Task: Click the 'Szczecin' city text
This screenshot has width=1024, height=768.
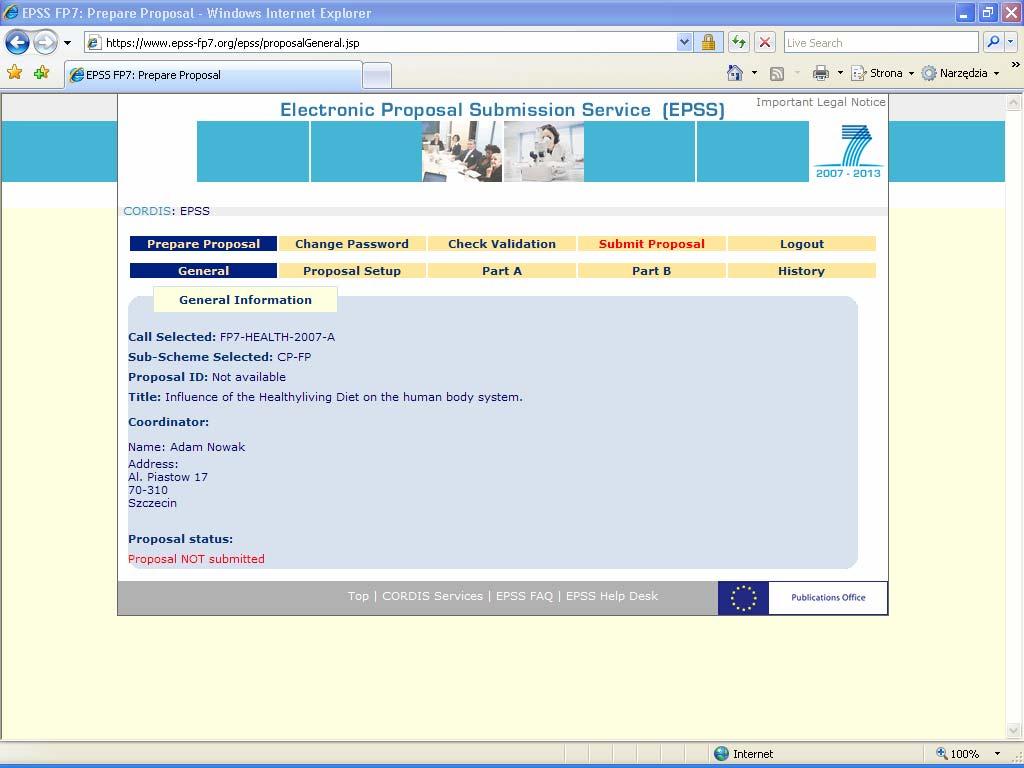Action: (152, 503)
